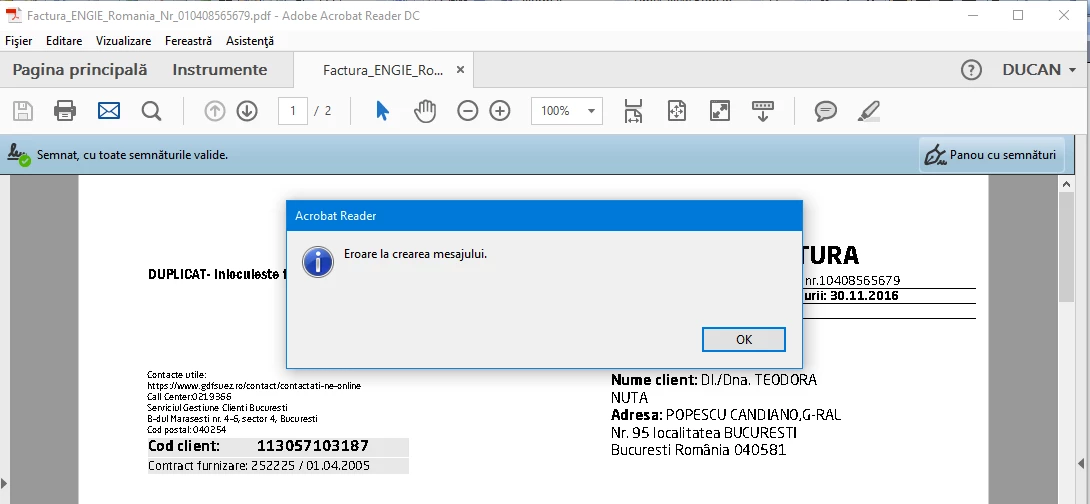Enter full screen mode icon
The image size is (1090, 504).
tap(719, 111)
